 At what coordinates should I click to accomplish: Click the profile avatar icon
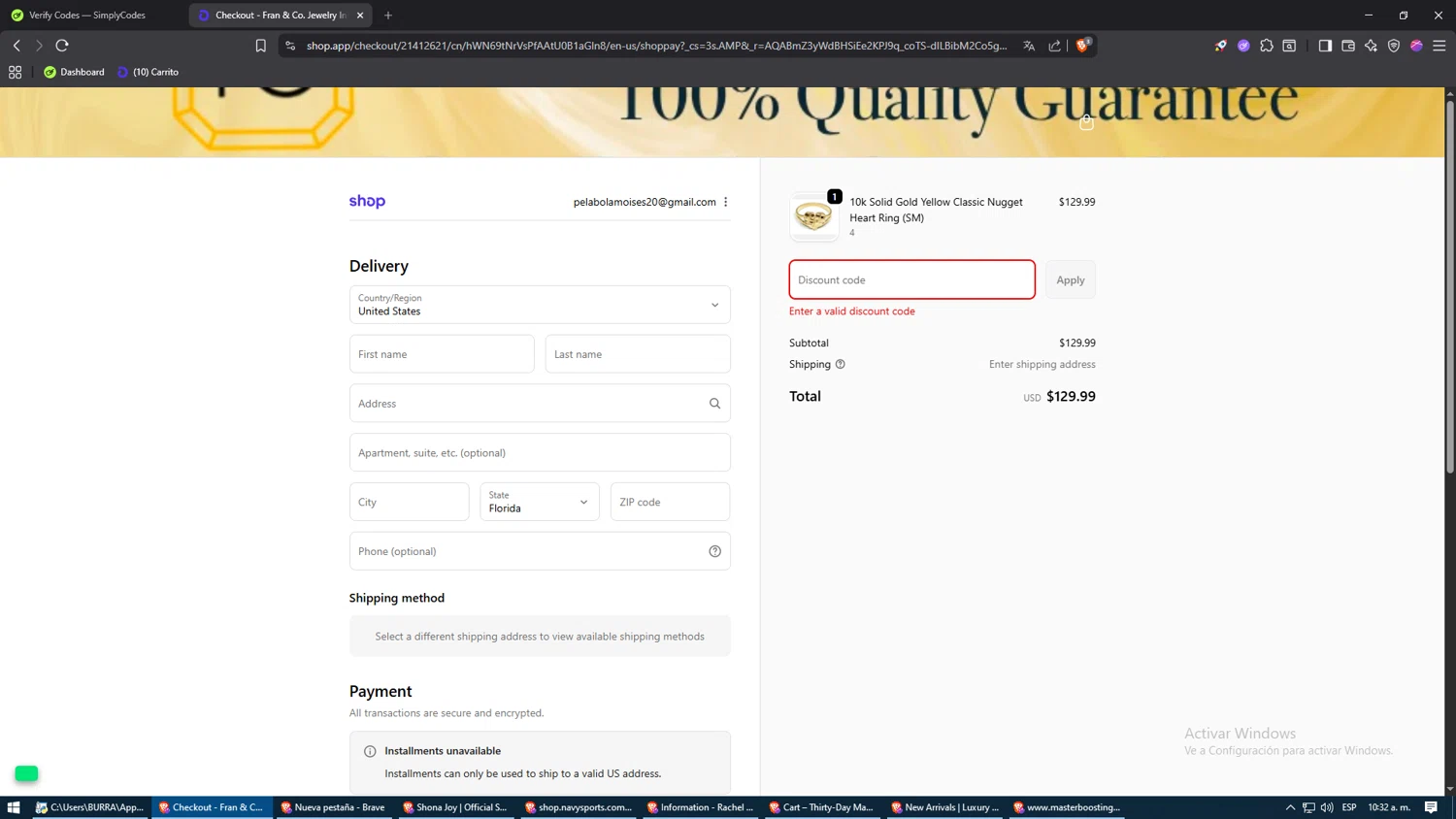pos(1416,46)
